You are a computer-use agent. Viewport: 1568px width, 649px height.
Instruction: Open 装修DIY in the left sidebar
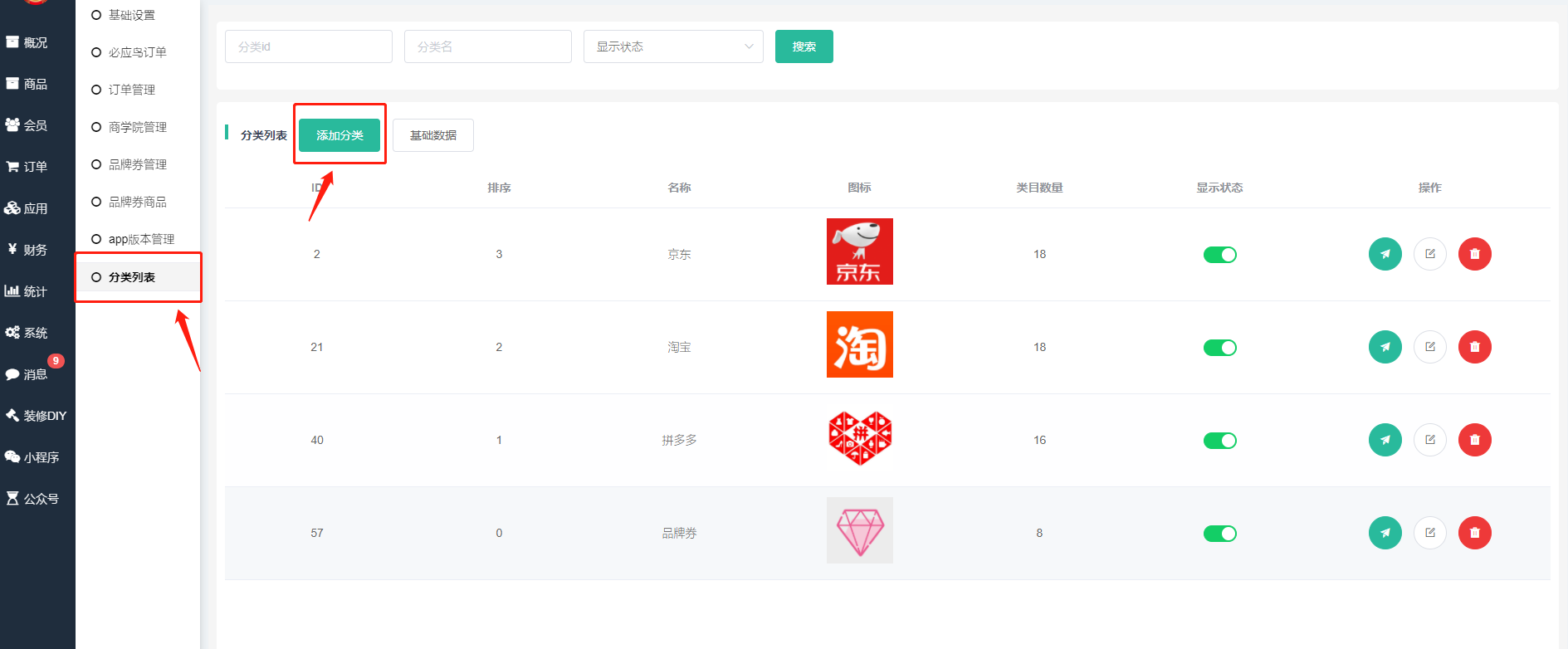(37, 416)
